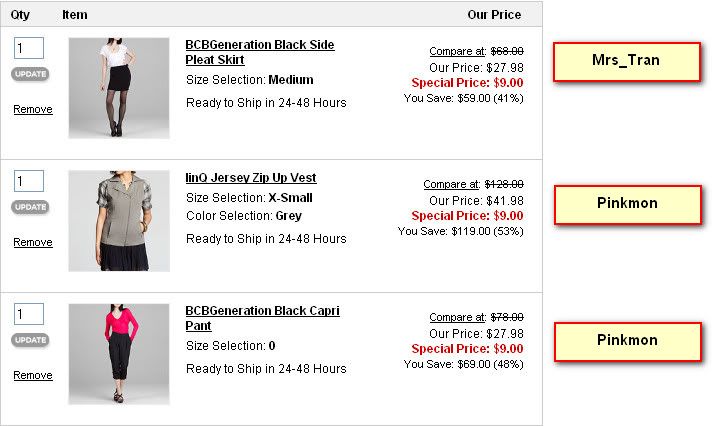Viewport: 721px width, 426px height.
Task: Remove the BCBGeneration Black Side Pleat Skirt
Action: 33,109
